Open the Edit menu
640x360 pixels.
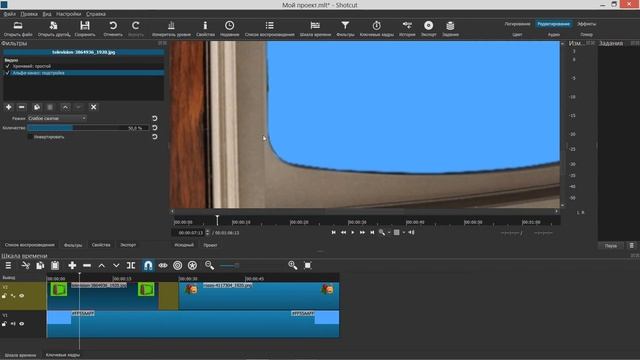[29, 14]
